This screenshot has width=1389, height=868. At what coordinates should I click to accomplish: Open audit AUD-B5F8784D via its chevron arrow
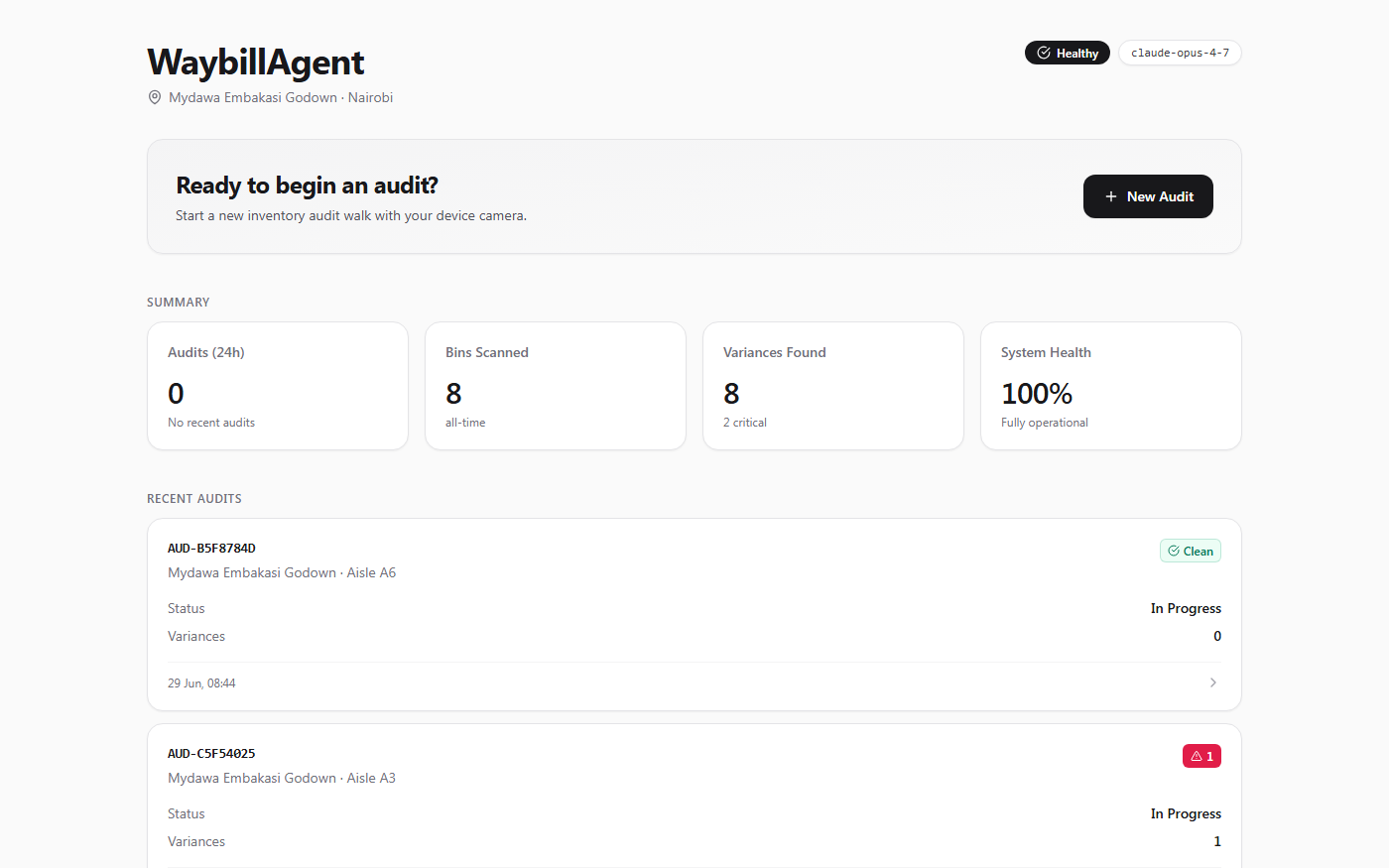pos(1213,682)
